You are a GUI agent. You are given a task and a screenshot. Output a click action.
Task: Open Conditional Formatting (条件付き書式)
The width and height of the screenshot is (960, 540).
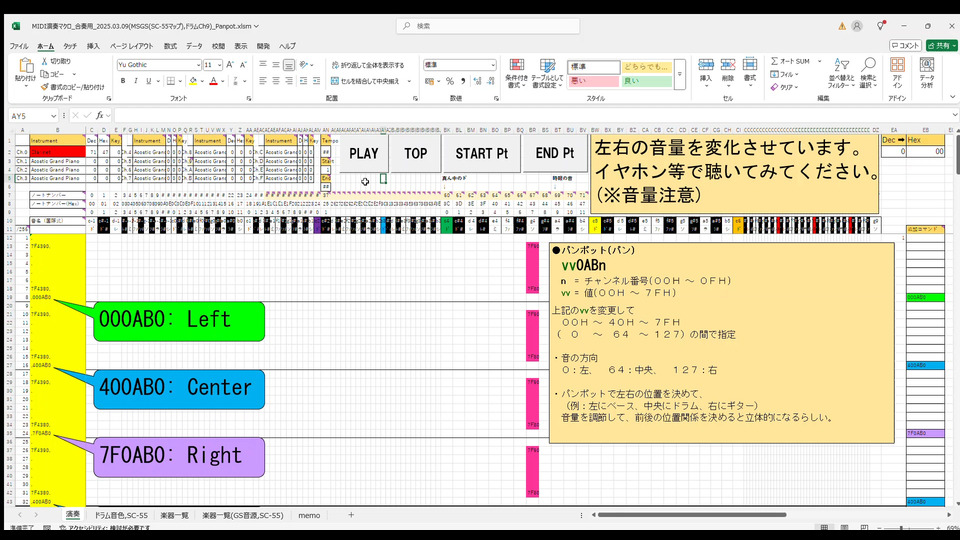click(x=516, y=73)
